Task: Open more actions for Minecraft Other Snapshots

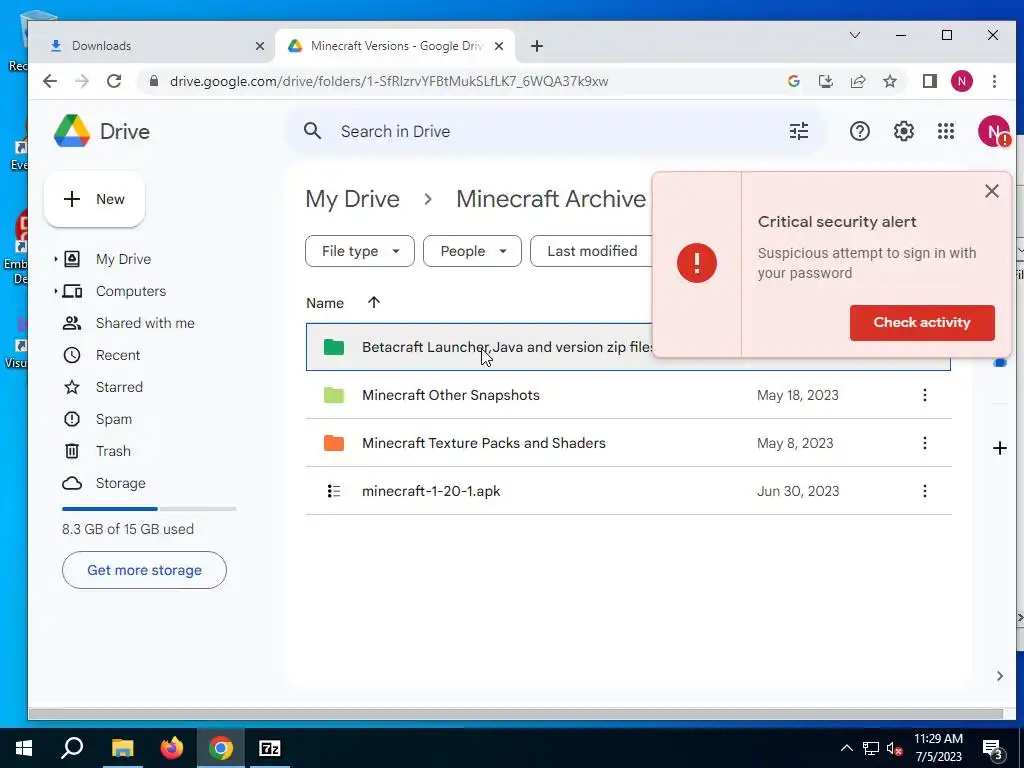Action: point(924,395)
